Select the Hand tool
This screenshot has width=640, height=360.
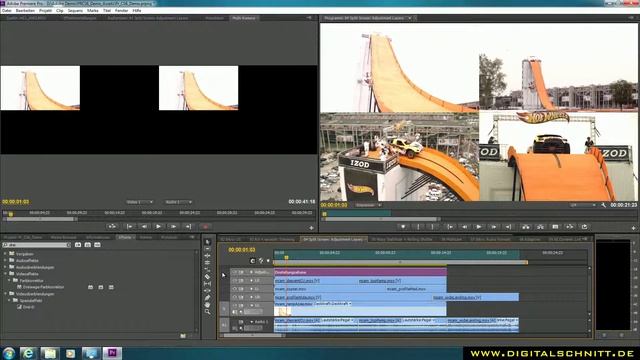(x=207, y=304)
